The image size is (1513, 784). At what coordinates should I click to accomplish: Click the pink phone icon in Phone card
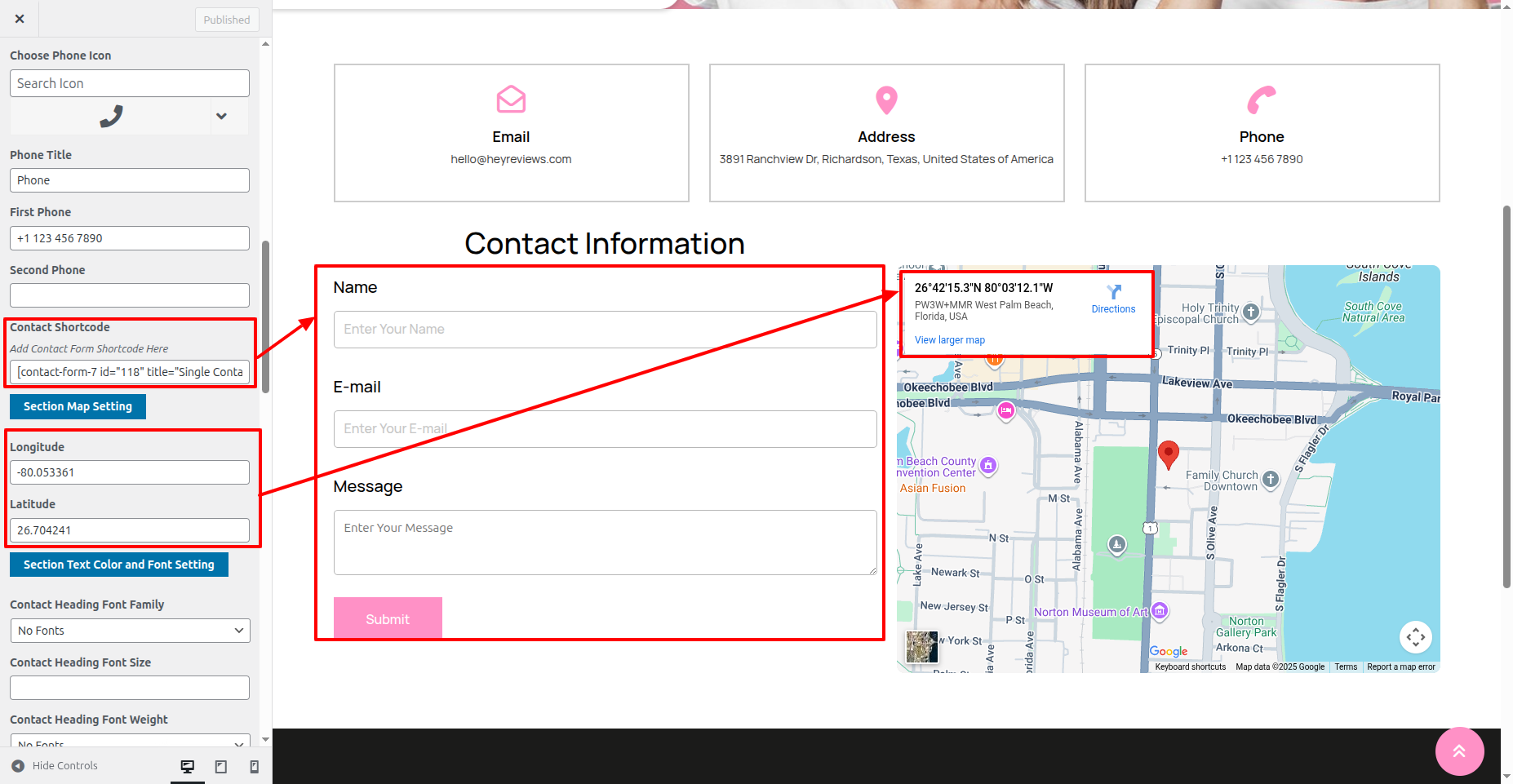pyautogui.click(x=1261, y=100)
